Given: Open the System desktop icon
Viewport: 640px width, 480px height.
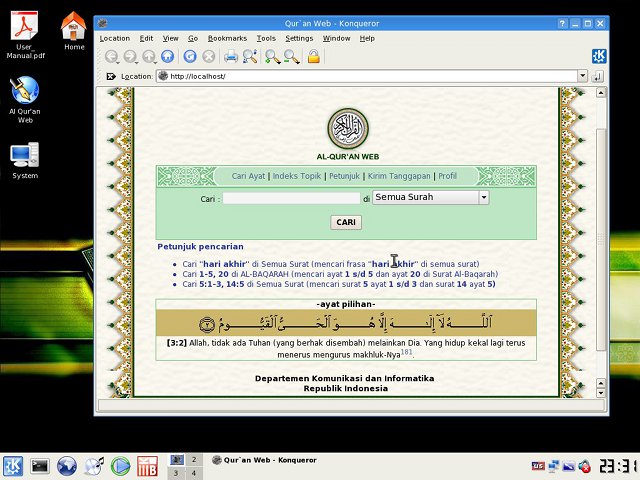Looking at the screenshot, I should (25, 161).
